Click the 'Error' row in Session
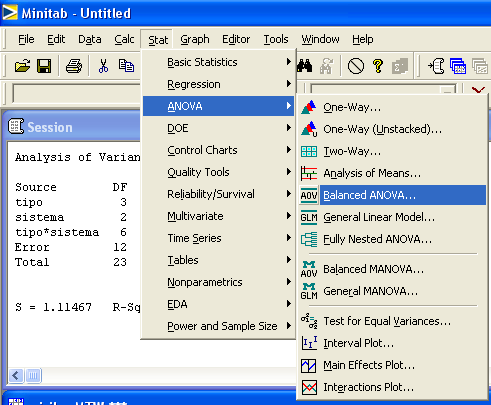Screen dimensions: 491x405 click(x=71, y=247)
